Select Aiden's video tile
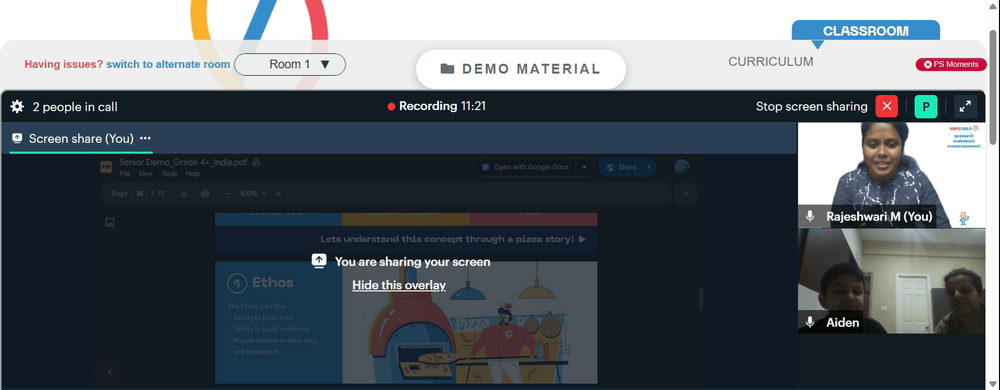The height and width of the screenshot is (390, 1000). (x=892, y=281)
